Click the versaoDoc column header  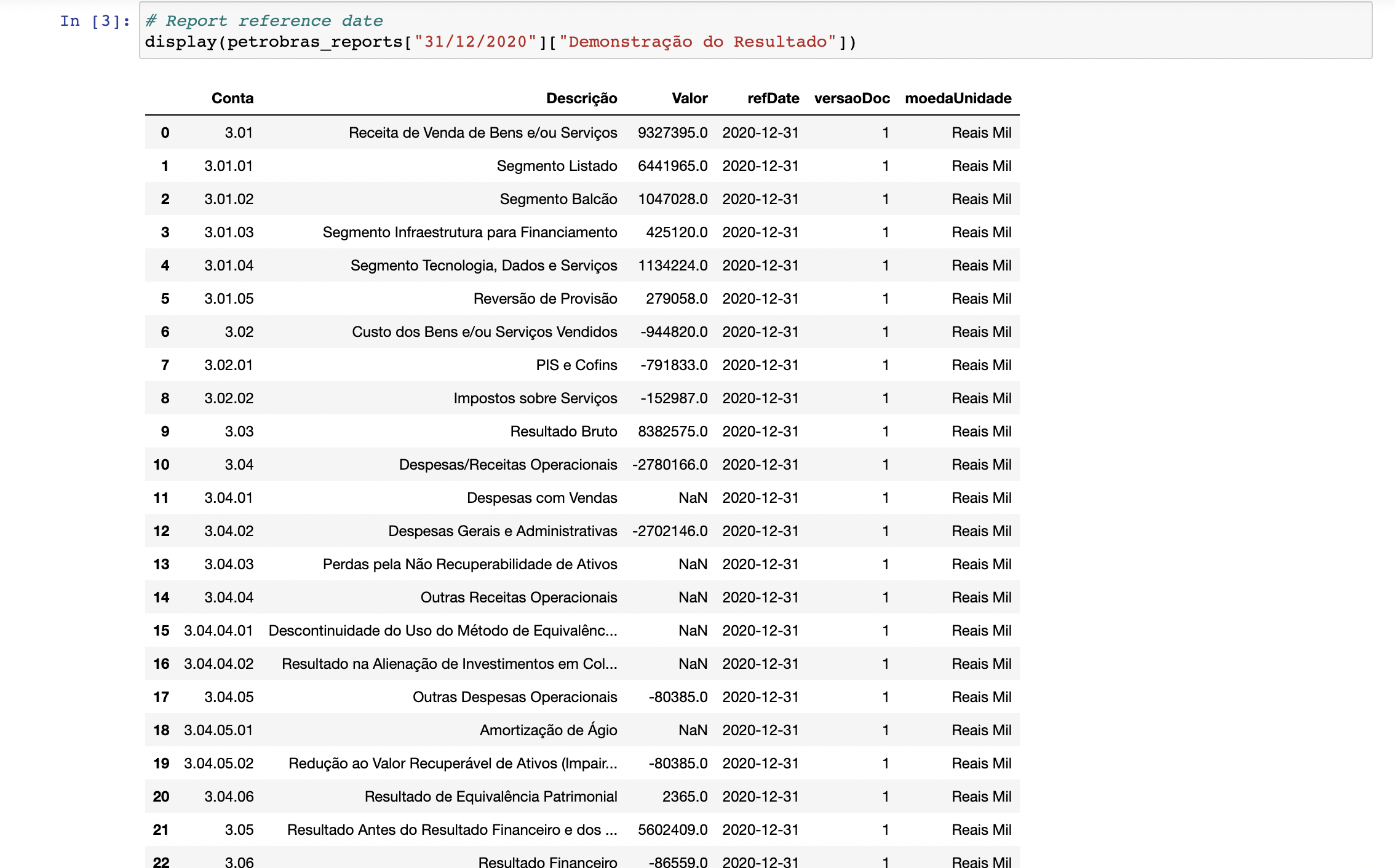click(851, 98)
